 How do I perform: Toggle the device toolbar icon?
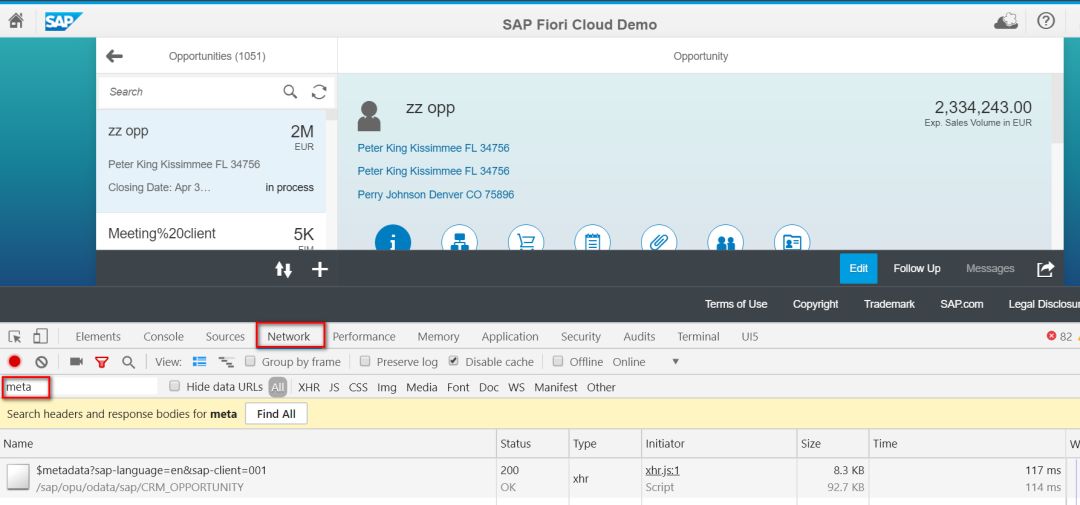pos(40,336)
